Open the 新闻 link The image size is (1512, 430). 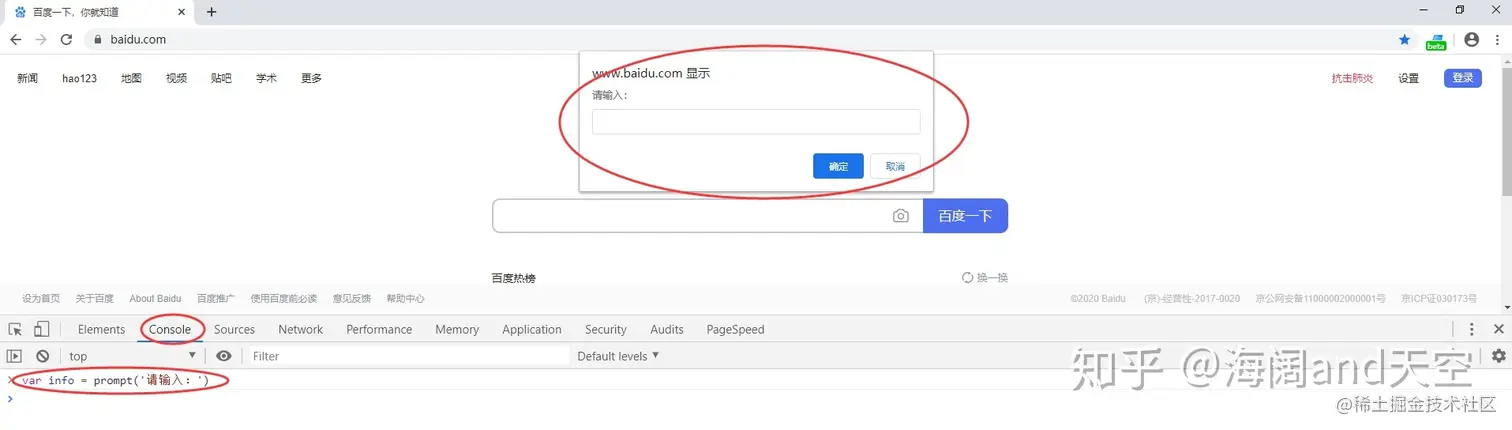(x=27, y=78)
